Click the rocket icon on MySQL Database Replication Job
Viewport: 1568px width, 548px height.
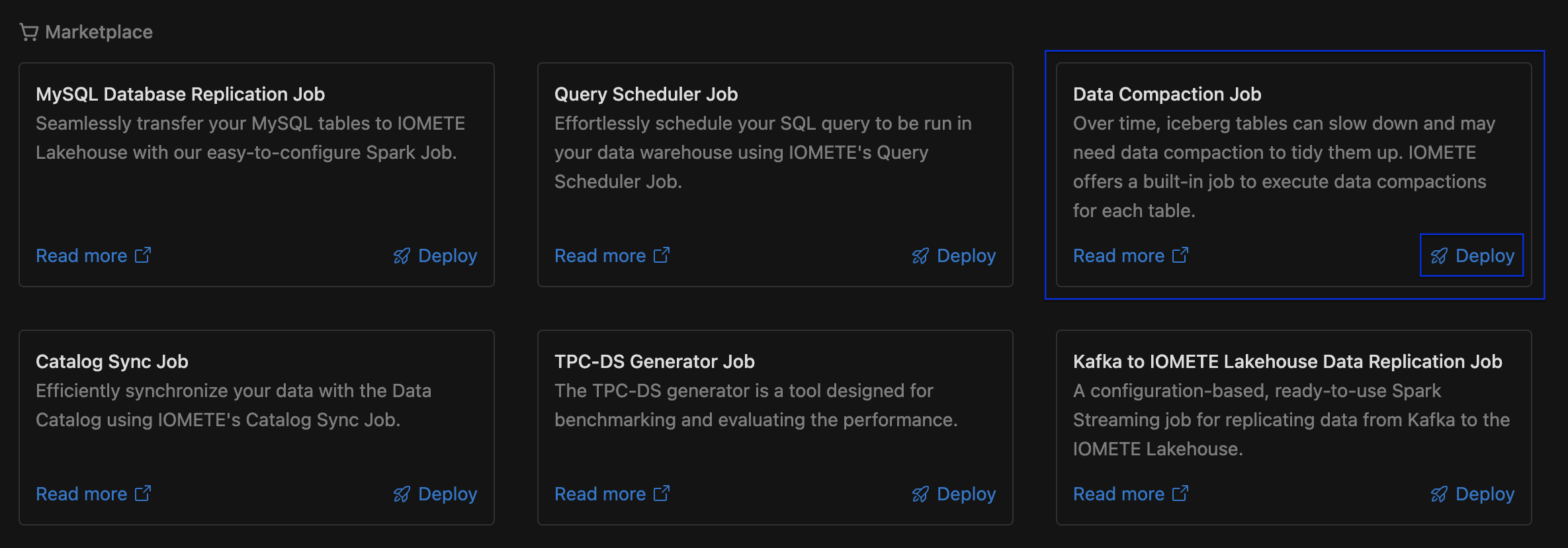click(402, 256)
